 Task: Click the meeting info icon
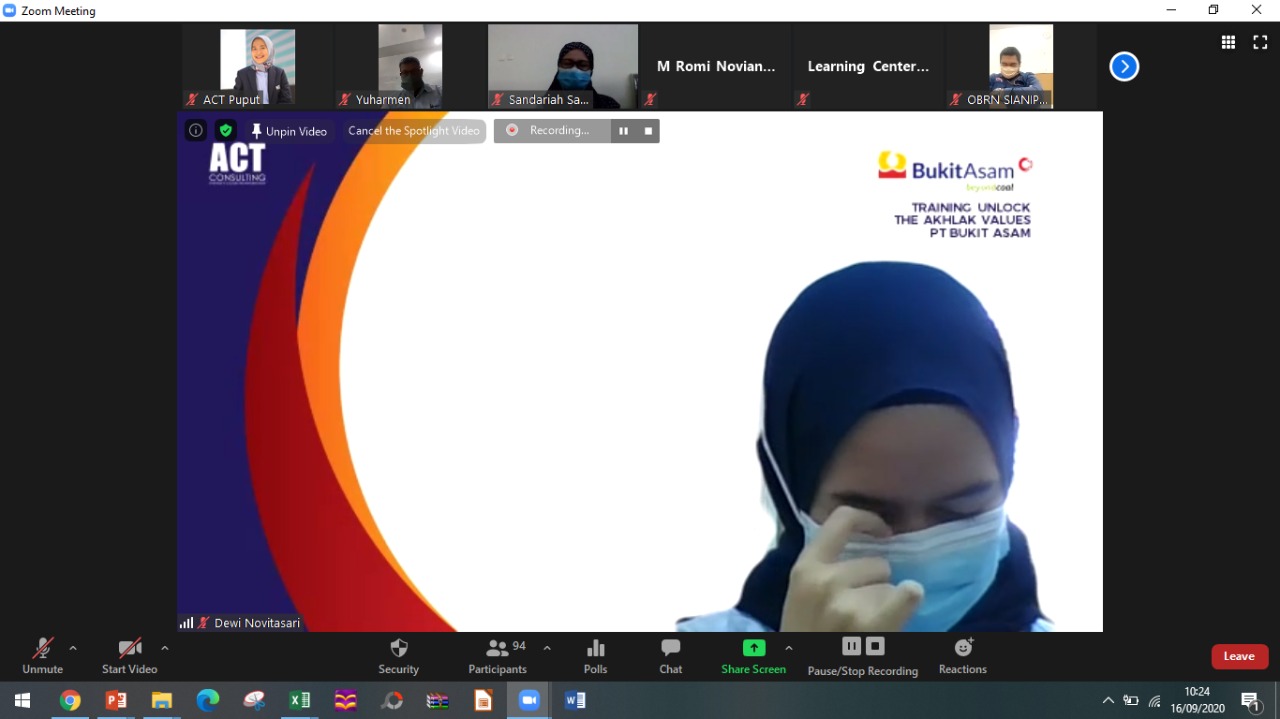click(196, 130)
